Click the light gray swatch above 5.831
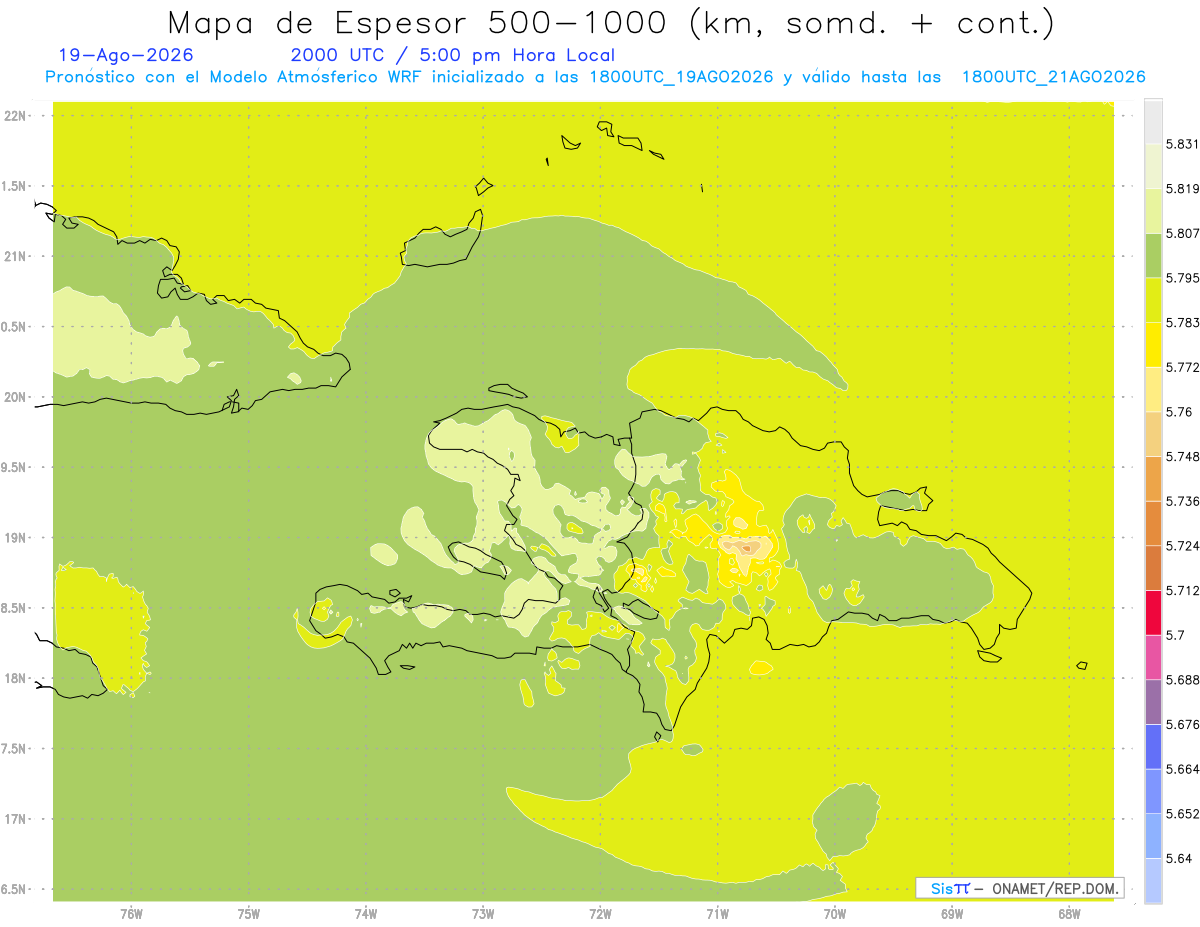This screenshot has height=927, width=1200. point(1153,122)
